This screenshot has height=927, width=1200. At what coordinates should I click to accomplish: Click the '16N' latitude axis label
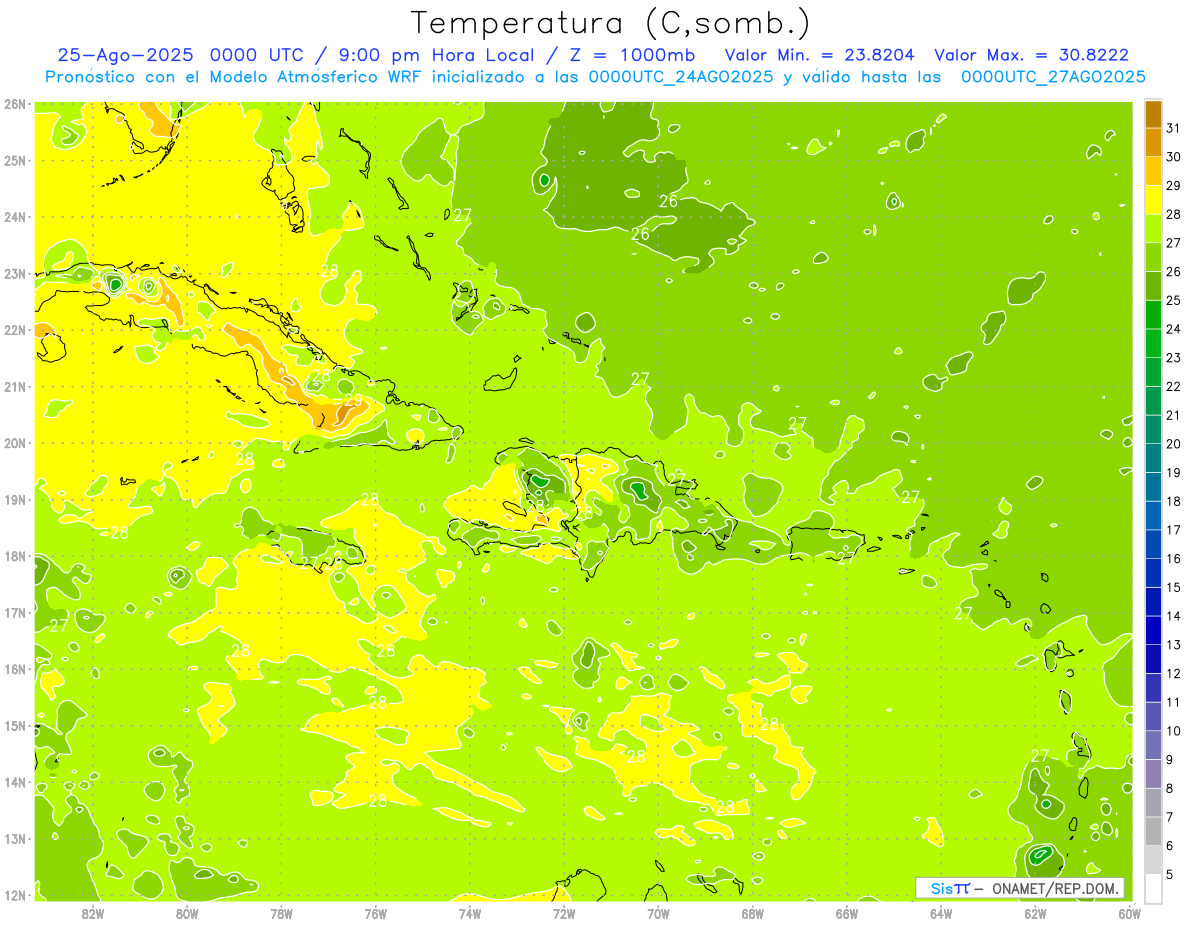(x=15, y=669)
